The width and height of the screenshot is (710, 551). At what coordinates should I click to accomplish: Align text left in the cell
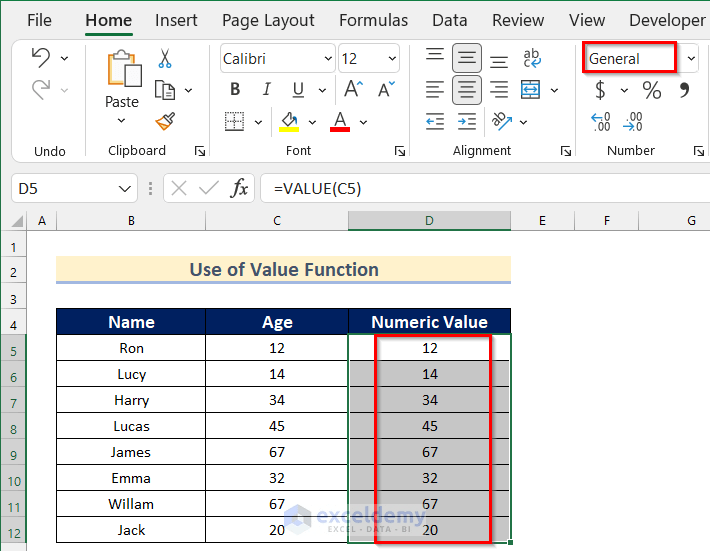pos(435,90)
